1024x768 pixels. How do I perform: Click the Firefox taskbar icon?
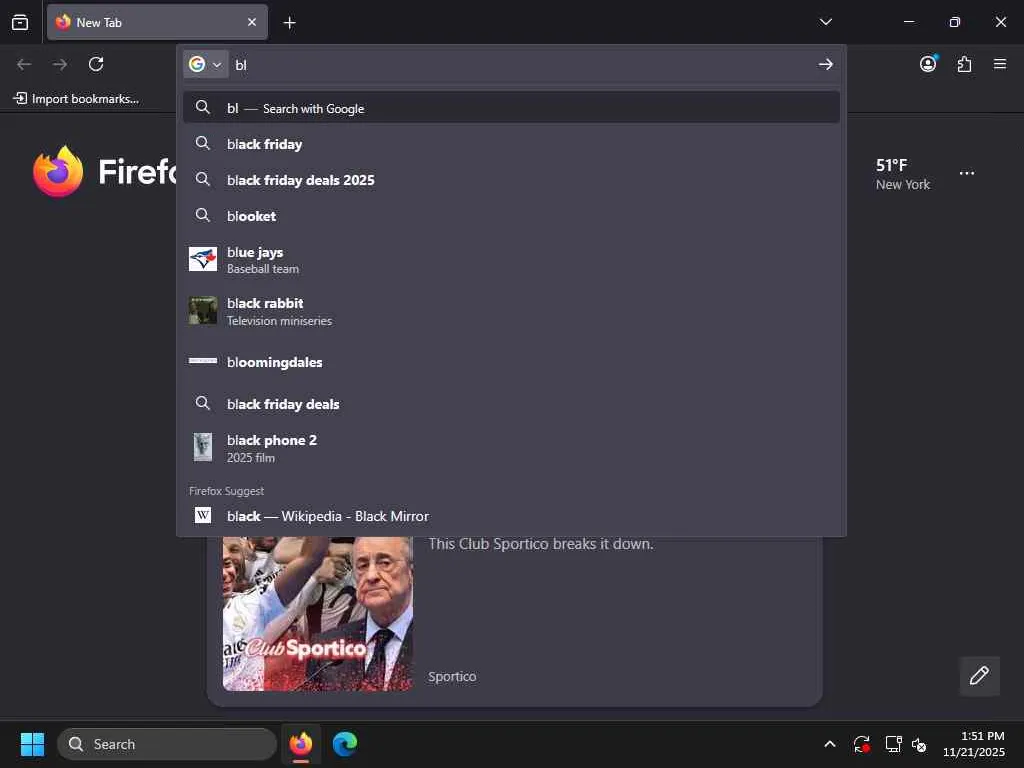(x=300, y=744)
